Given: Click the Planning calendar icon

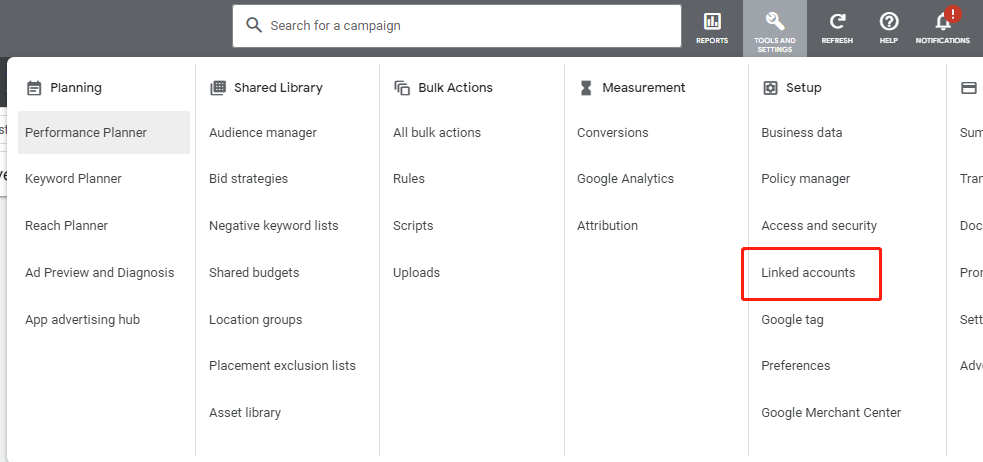Looking at the screenshot, I should point(34,88).
